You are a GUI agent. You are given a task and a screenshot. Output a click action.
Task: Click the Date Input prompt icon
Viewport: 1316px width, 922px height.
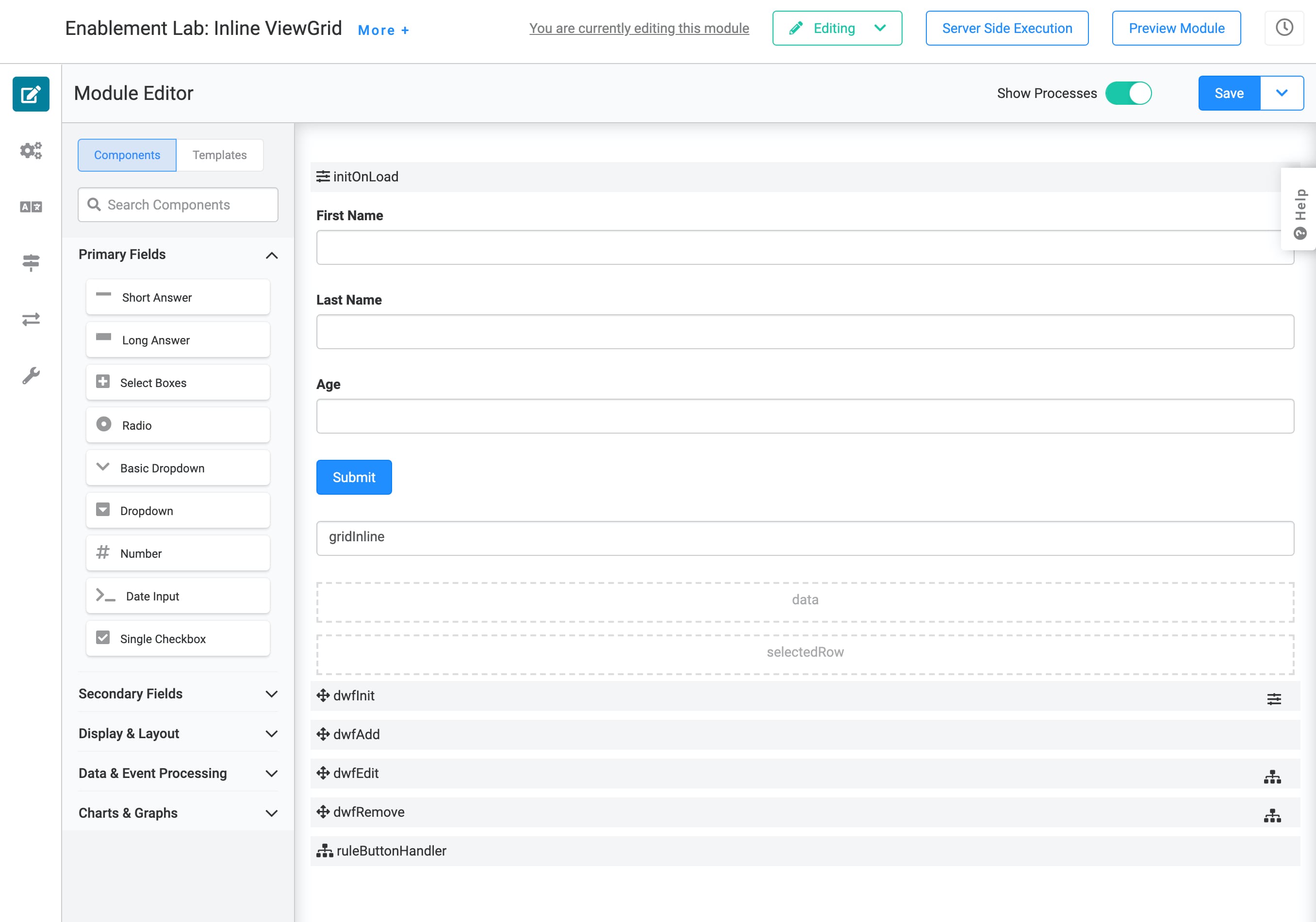point(105,595)
